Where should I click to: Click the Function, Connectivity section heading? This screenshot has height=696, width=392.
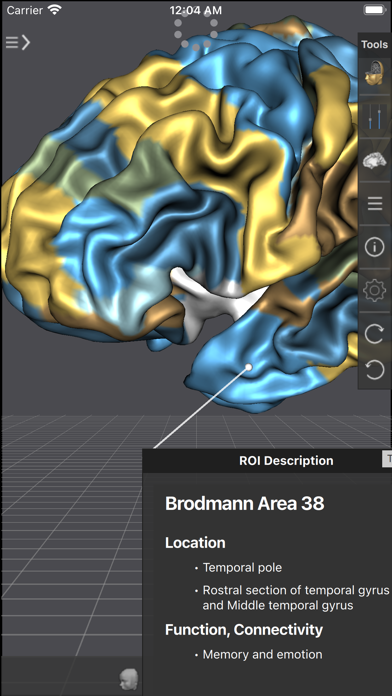pos(244,629)
